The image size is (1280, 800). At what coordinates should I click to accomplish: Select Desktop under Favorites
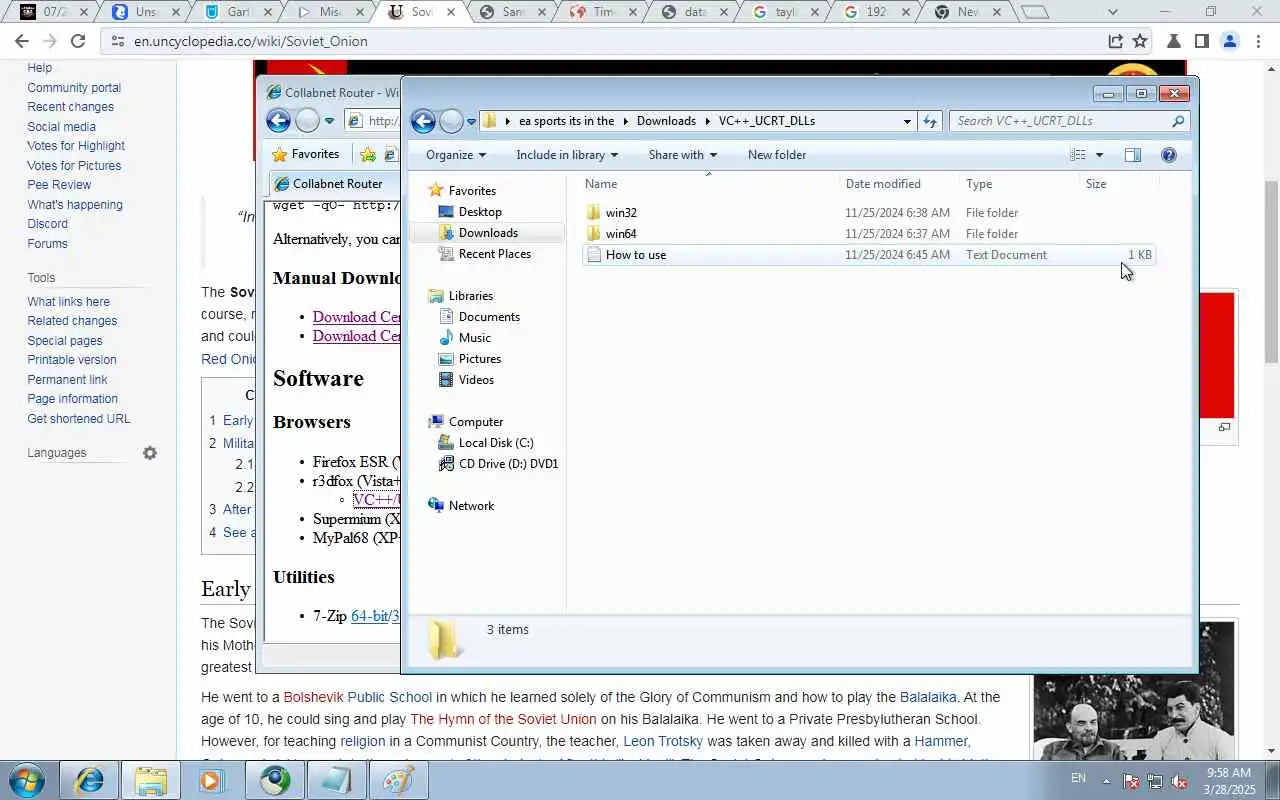[x=480, y=212]
